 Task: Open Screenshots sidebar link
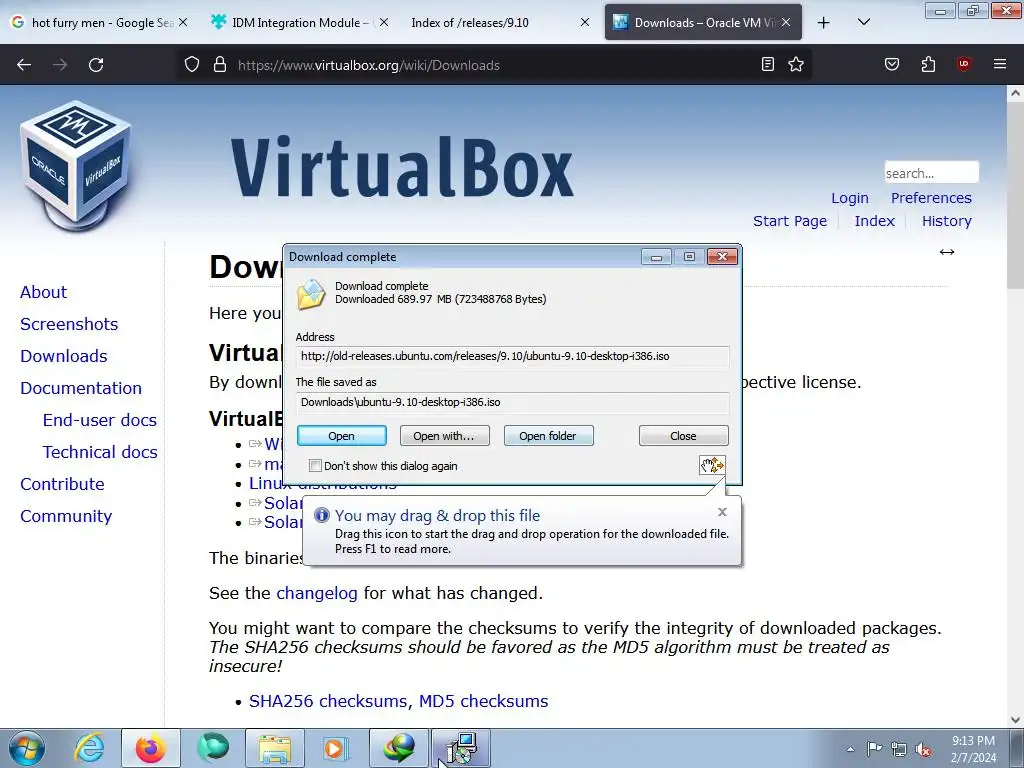coord(69,324)
